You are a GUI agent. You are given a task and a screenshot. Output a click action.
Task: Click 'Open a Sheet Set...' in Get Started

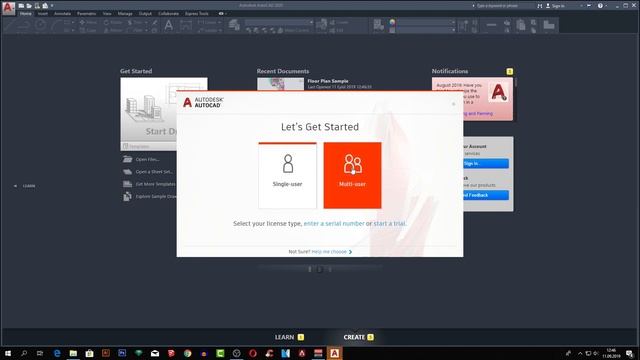(154, 172)
